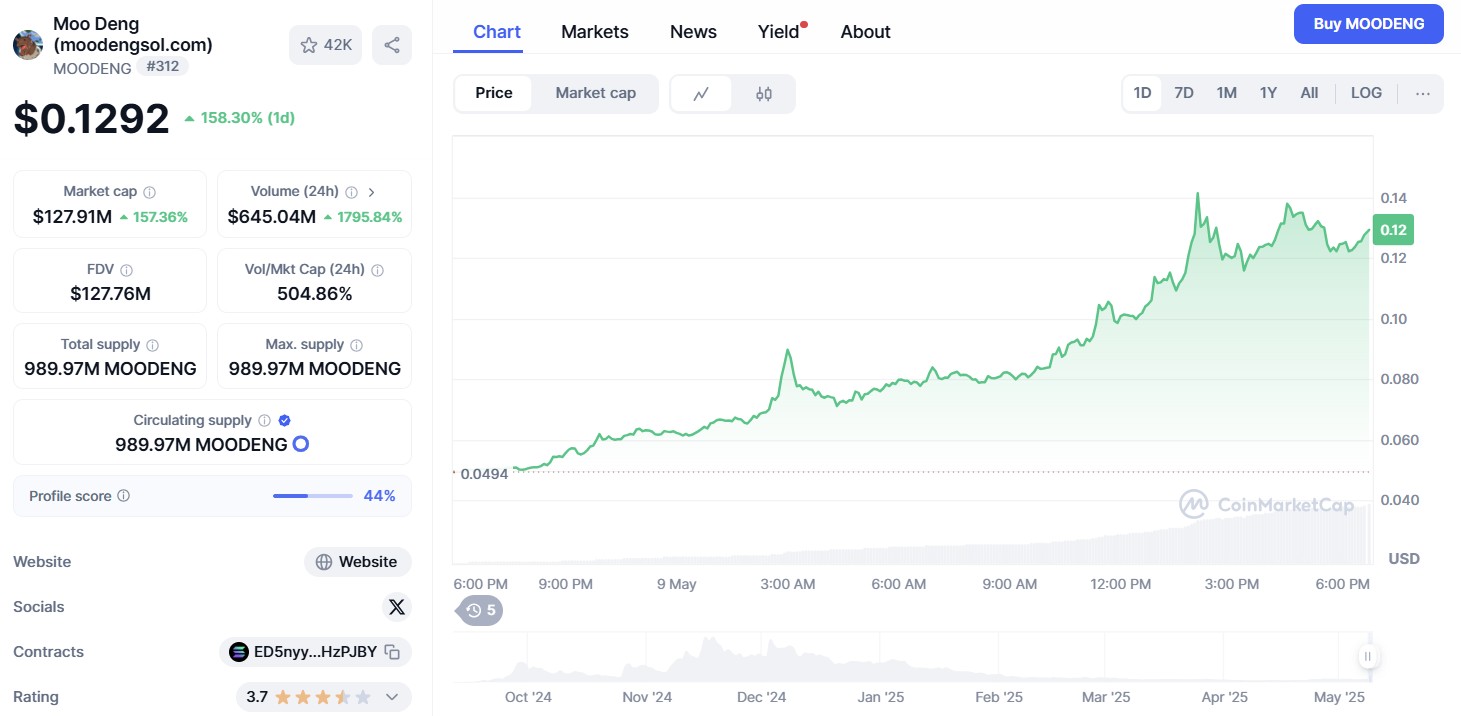Image resolution: width=1461 pixels, height=716 pixels.
Task: Click Market cap info icon
Action: 150,192
